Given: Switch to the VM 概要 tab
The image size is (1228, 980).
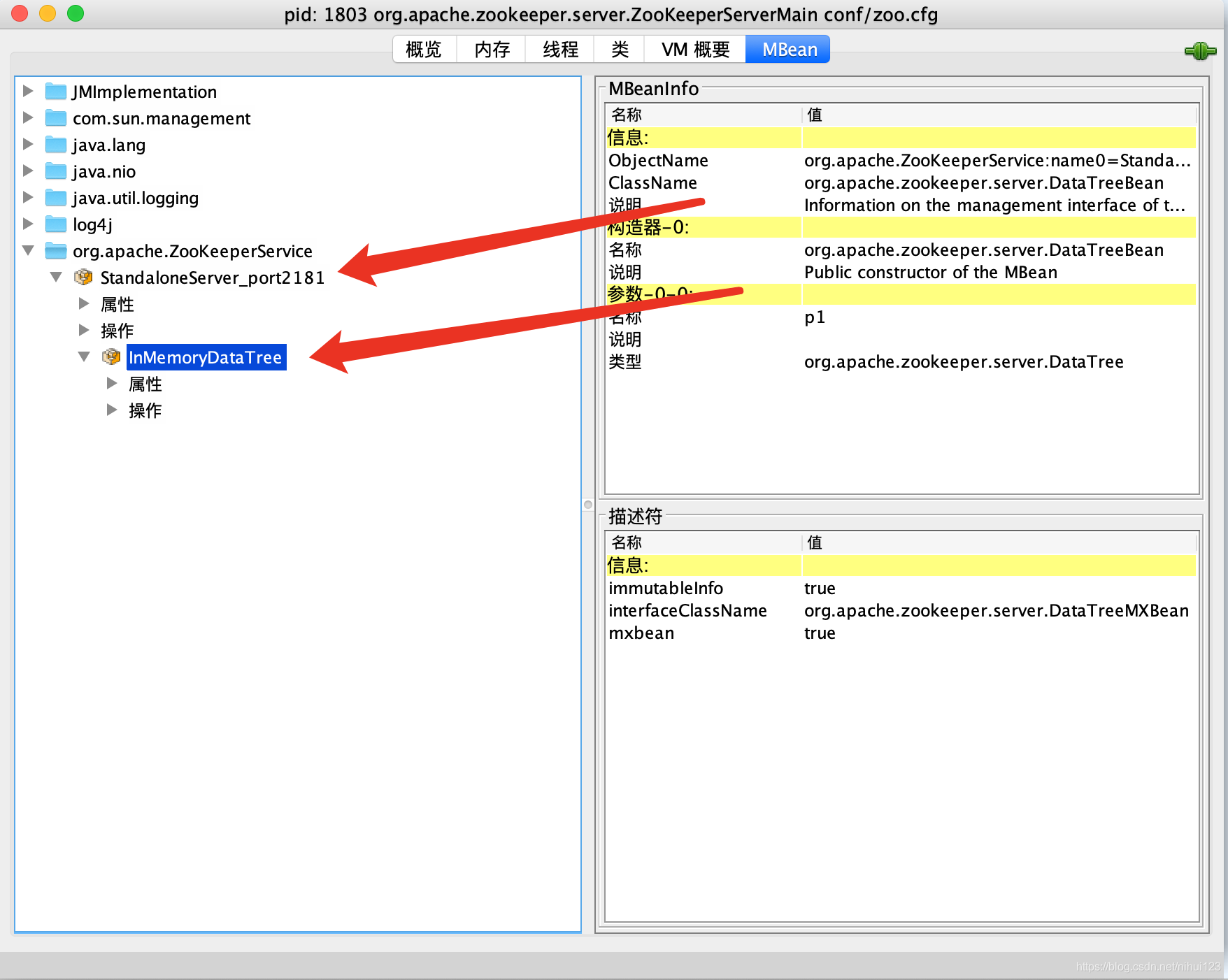Looking at the screenshot, I should [695, 50].
